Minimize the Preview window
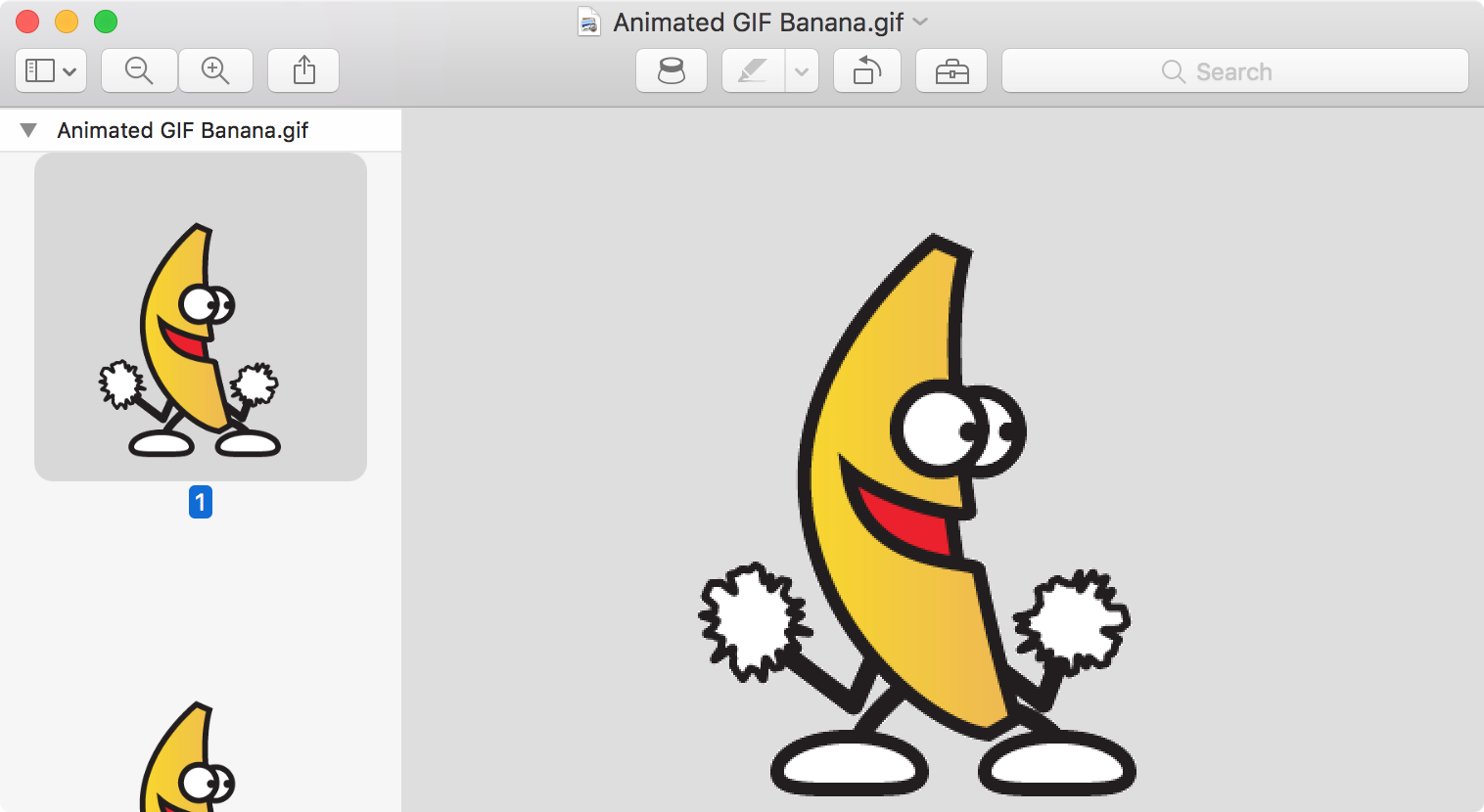 click(67, 21)
